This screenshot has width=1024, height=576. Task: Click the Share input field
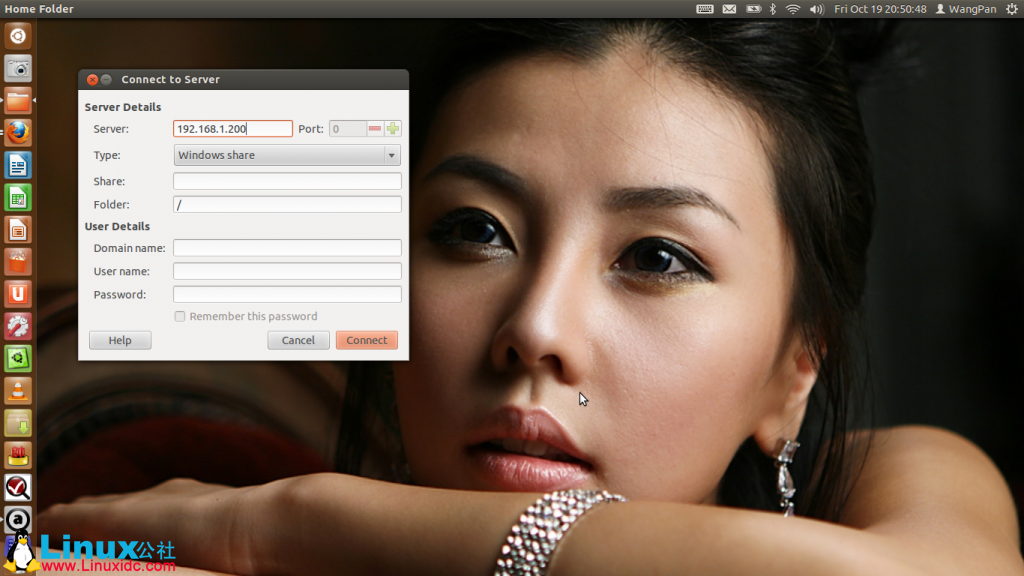287,181
